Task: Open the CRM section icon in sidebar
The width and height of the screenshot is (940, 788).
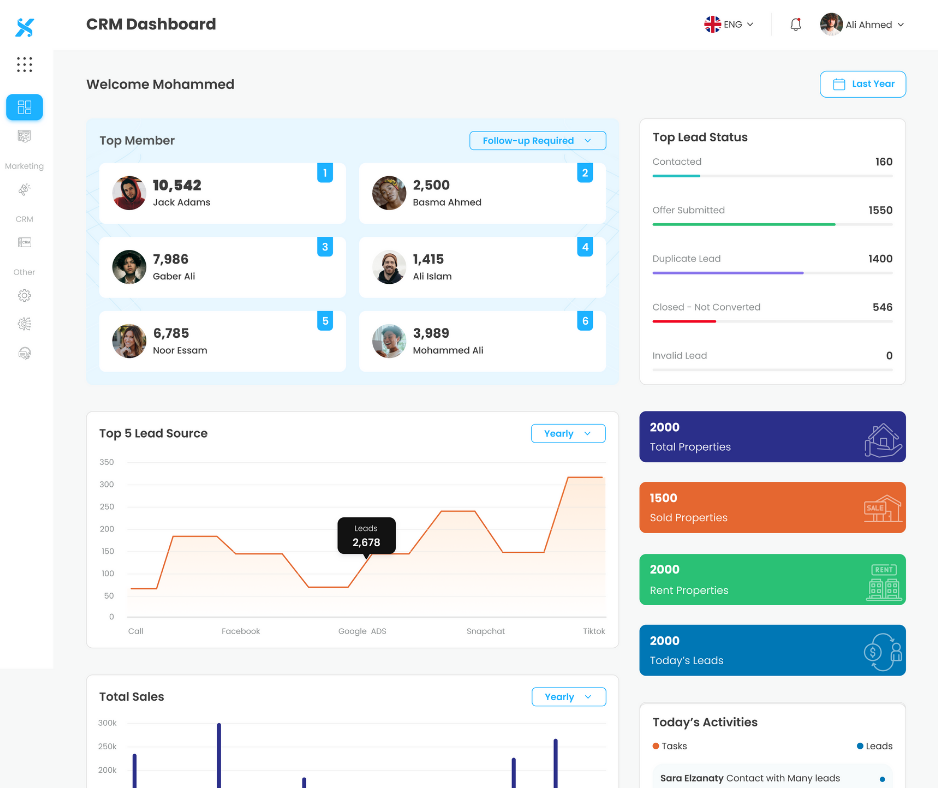Action: (25, 242)
